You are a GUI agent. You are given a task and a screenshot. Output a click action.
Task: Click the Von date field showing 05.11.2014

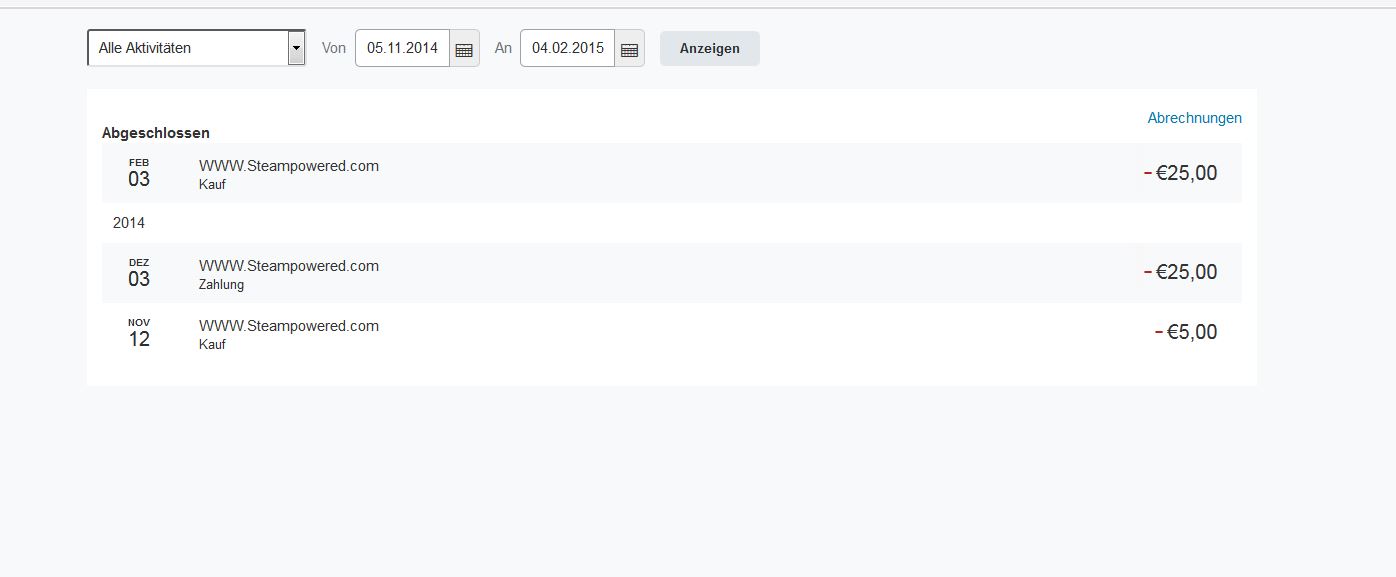[x=402, y=48]
